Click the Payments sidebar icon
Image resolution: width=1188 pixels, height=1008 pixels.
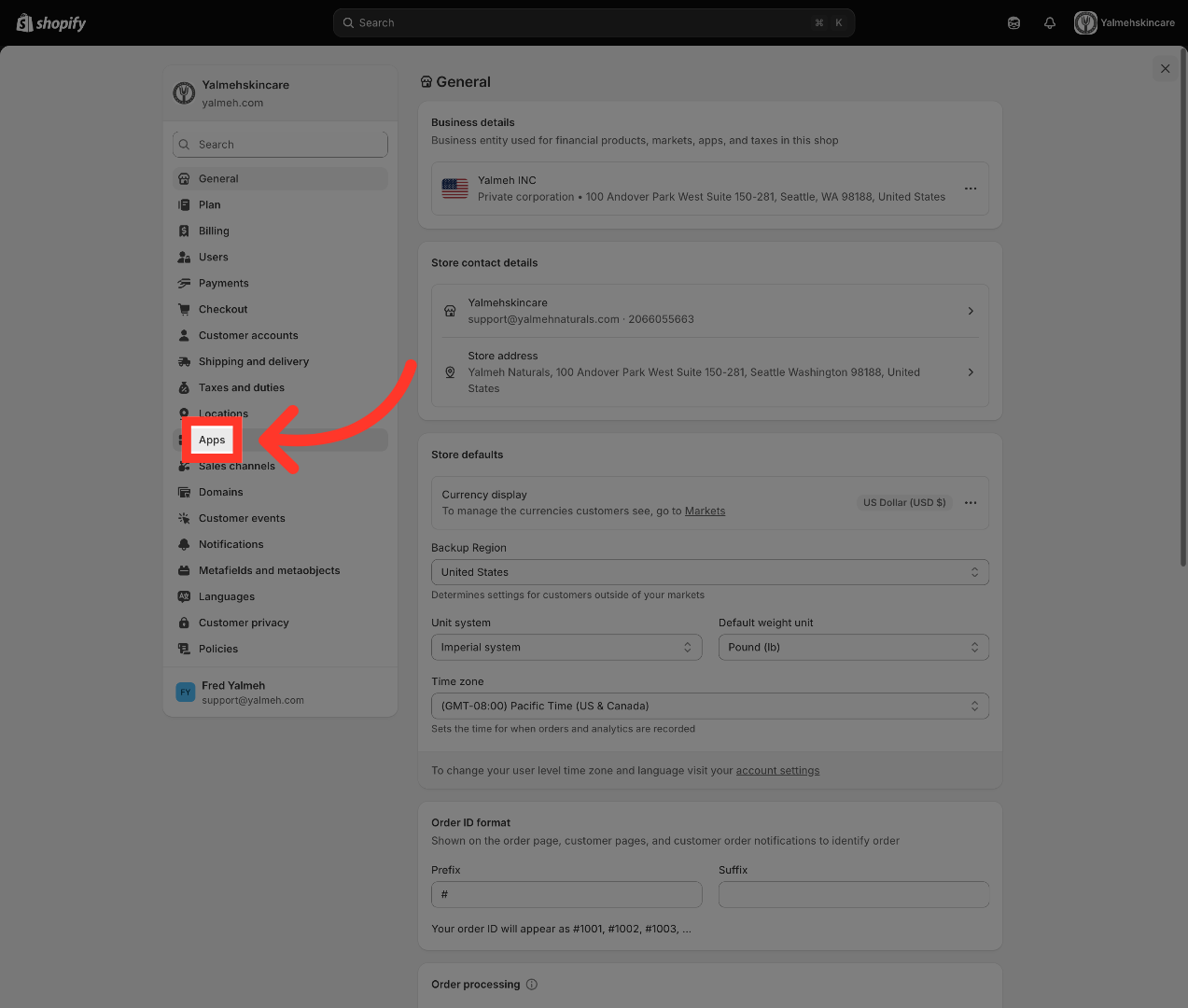(x=184, y=283)
